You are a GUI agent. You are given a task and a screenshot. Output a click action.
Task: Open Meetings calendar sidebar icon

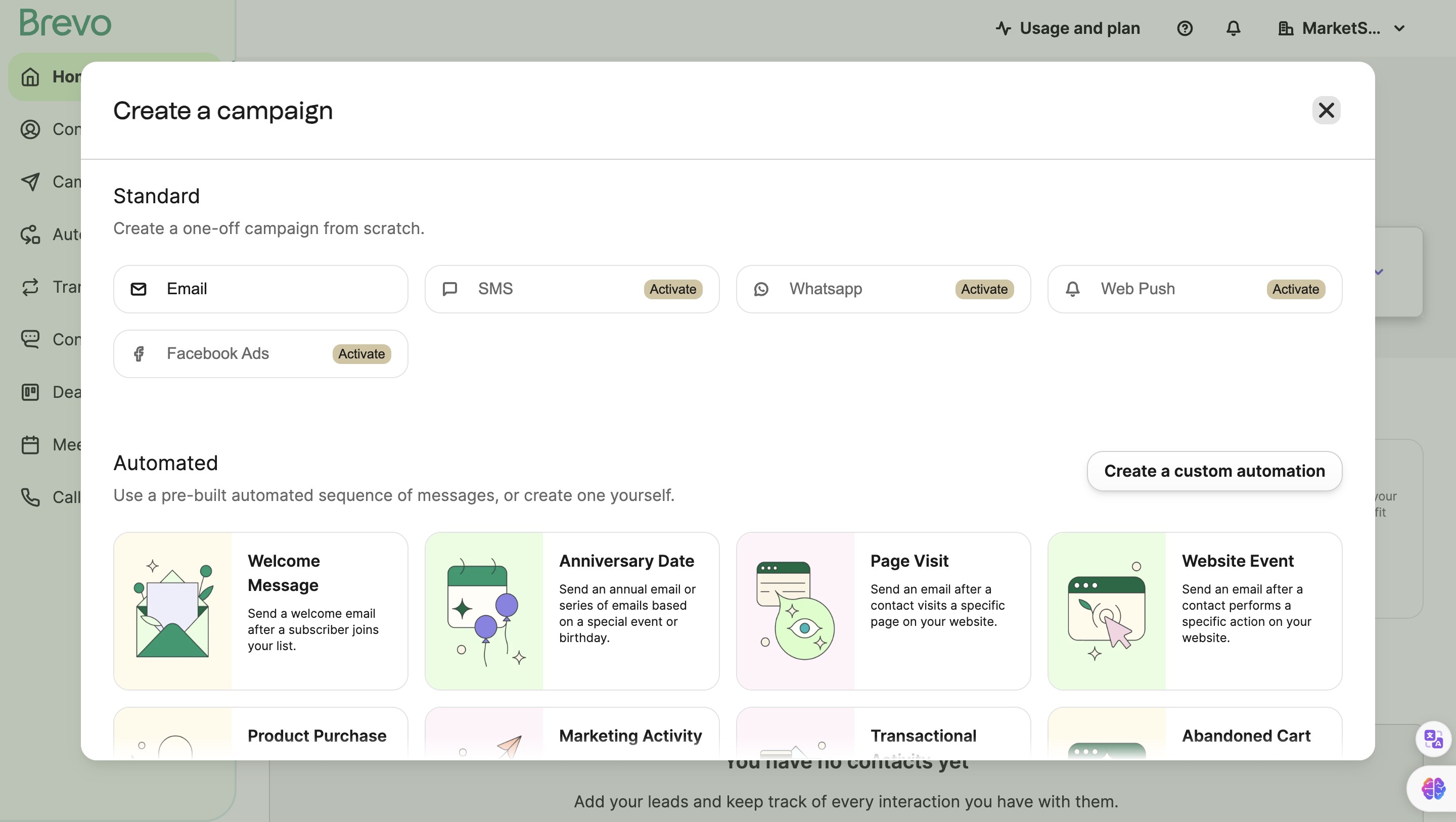click(30, 445)
